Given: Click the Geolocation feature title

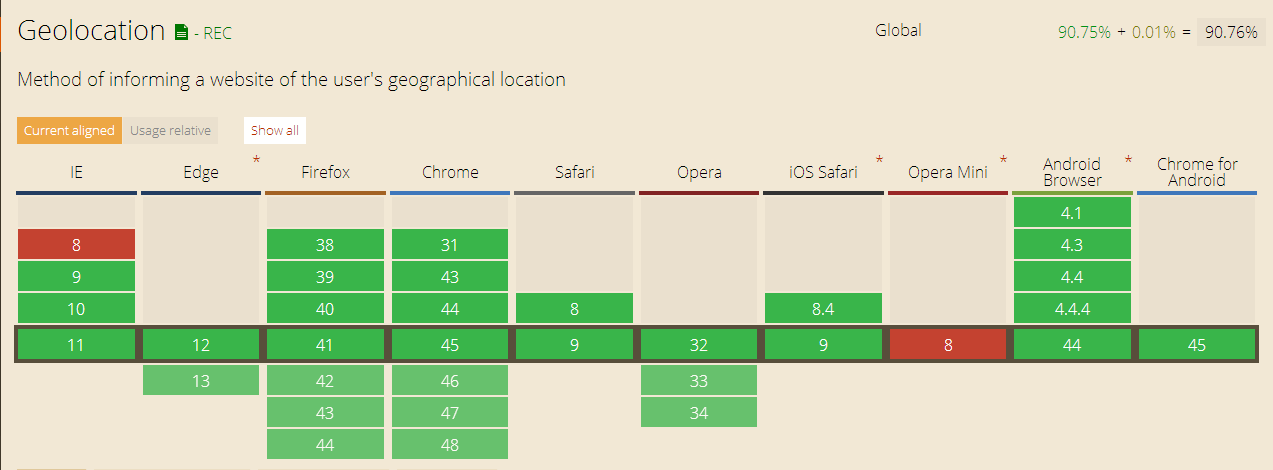Looking at the screenshot, I should point(91,31).
